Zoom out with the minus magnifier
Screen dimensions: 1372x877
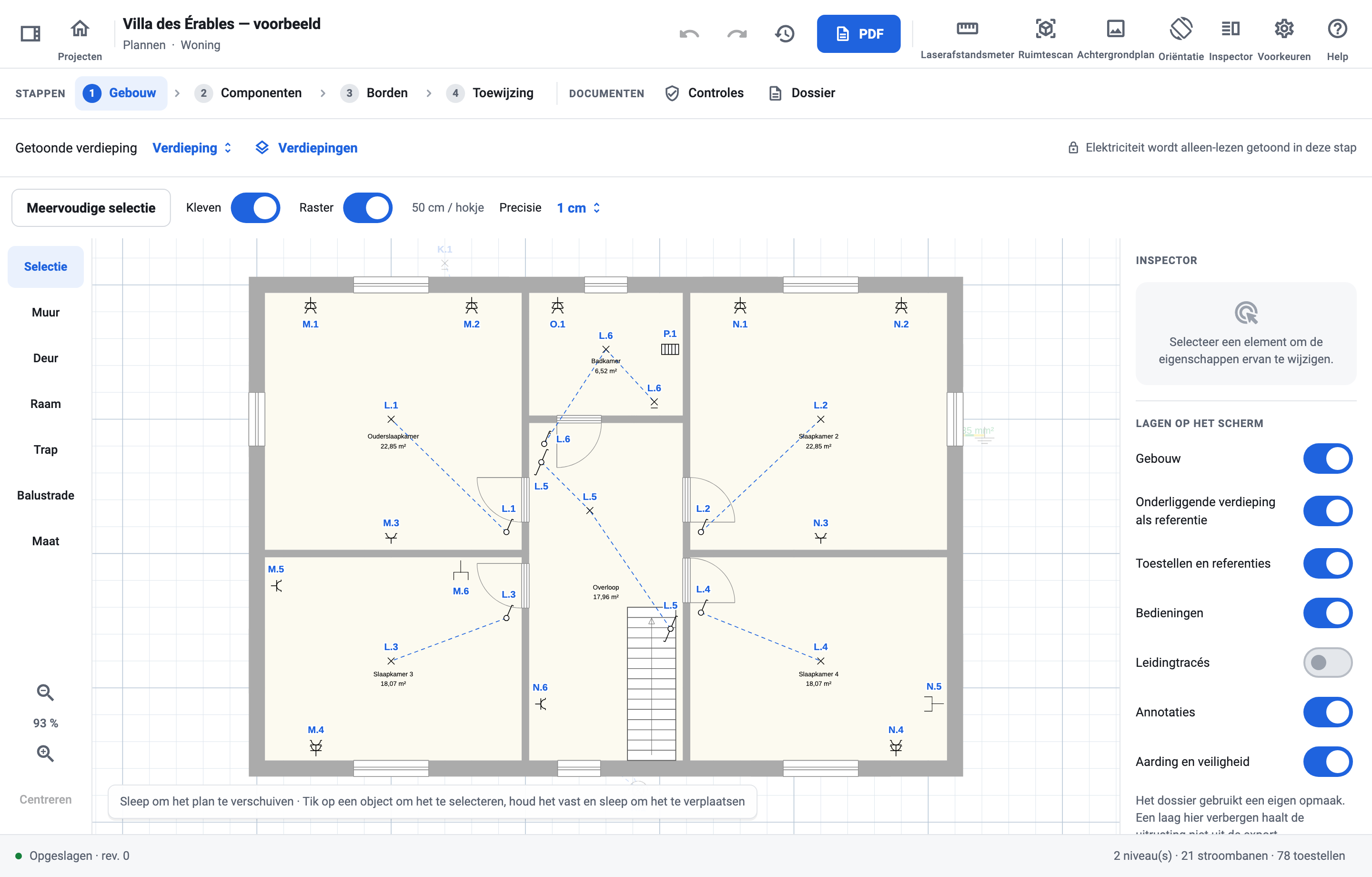click(x=45, y=692)
